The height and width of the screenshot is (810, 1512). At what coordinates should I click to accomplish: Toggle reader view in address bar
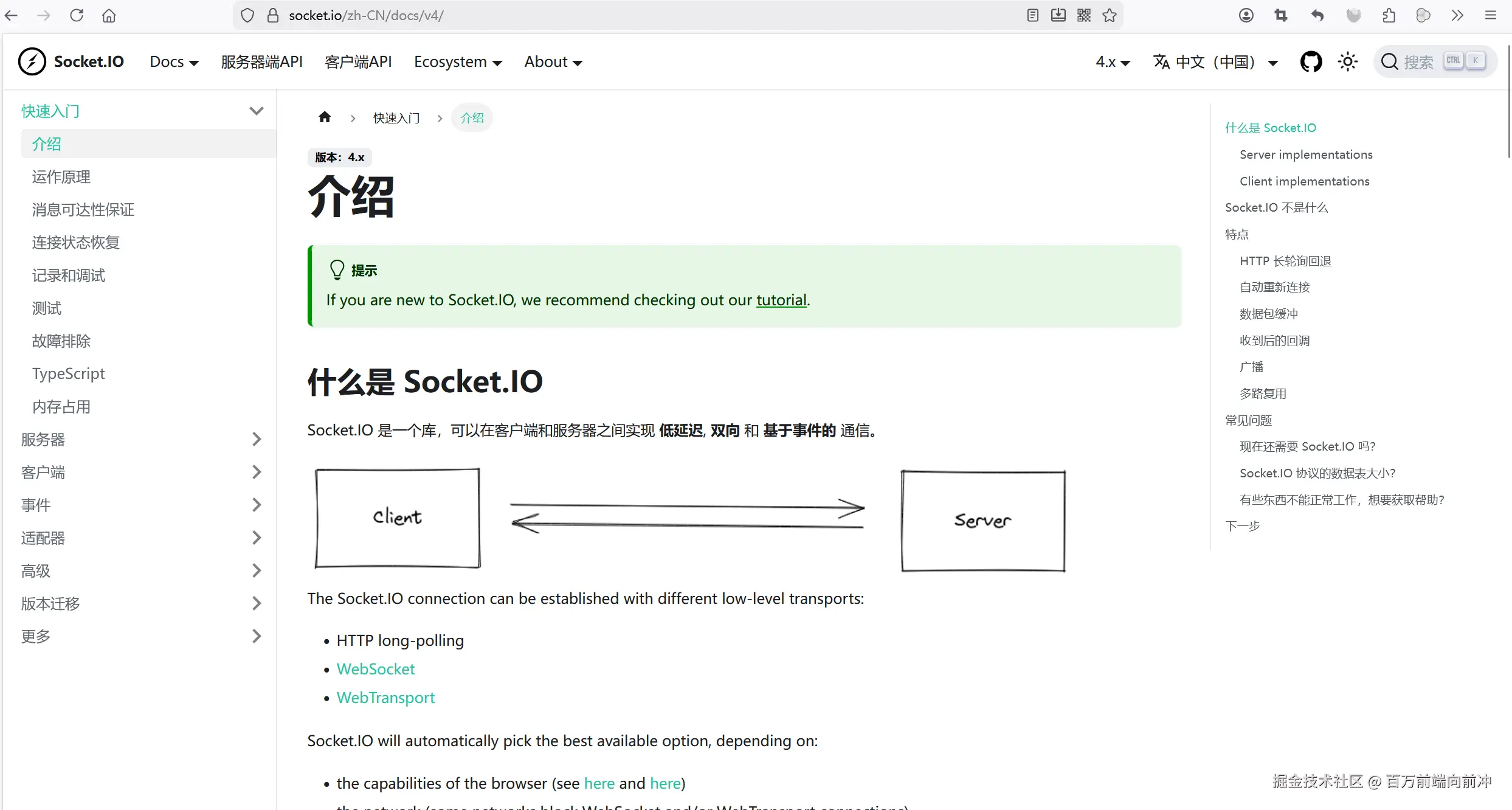pos(1032,15)
